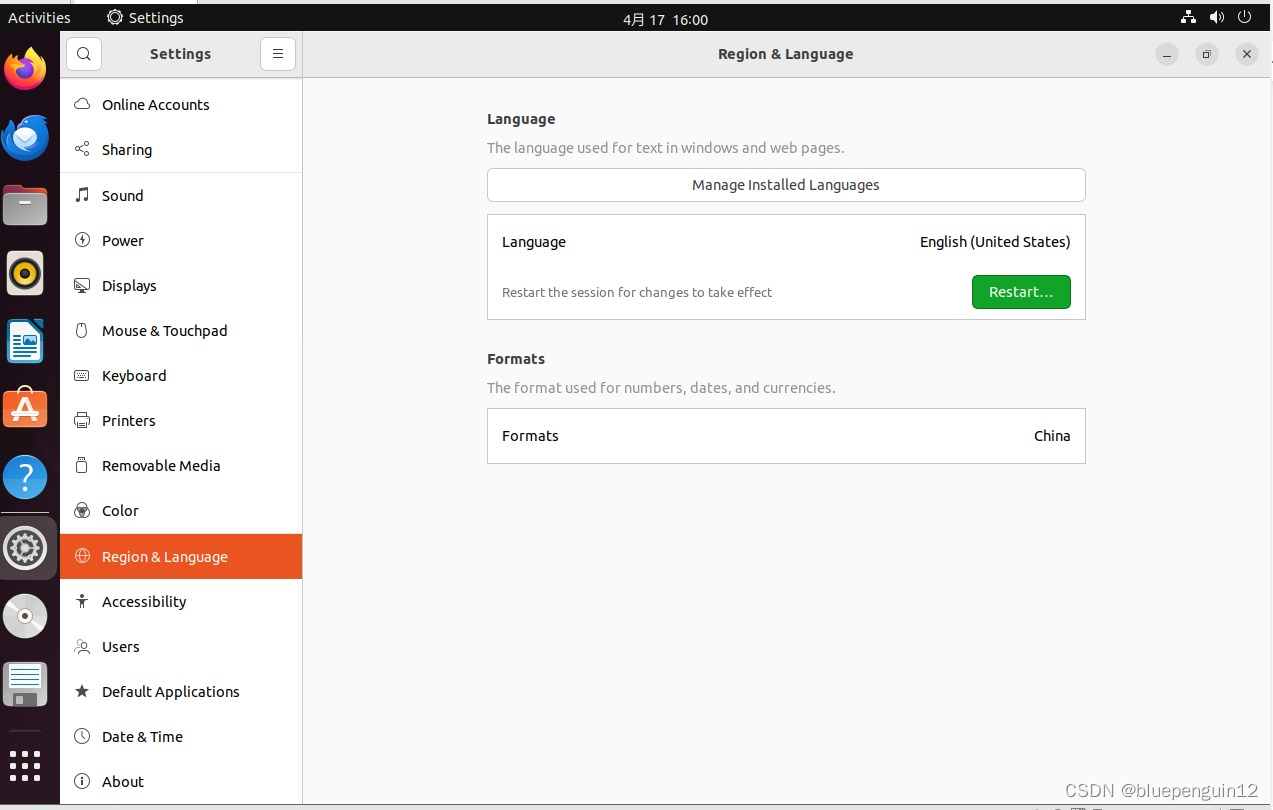
Task: Click the Keyboard icon in sidebar
Action: coord(82,375)
